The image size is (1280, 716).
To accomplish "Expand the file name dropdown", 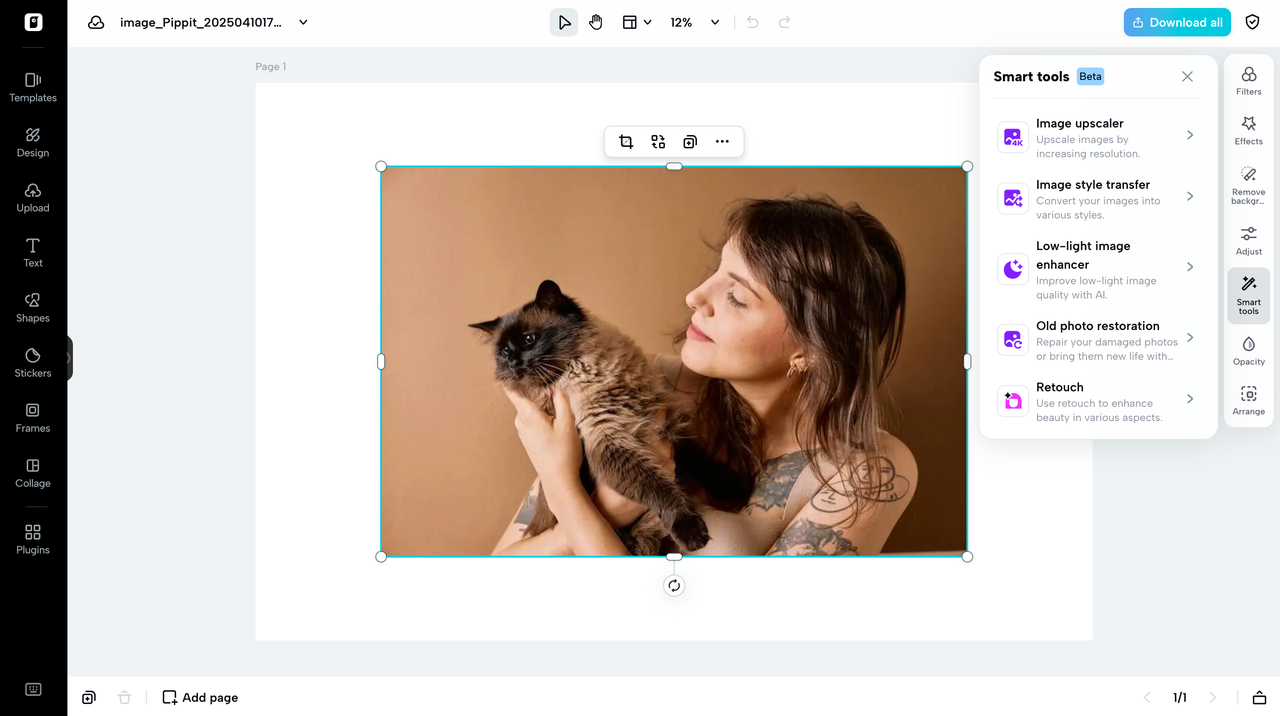I will point(303,22).
